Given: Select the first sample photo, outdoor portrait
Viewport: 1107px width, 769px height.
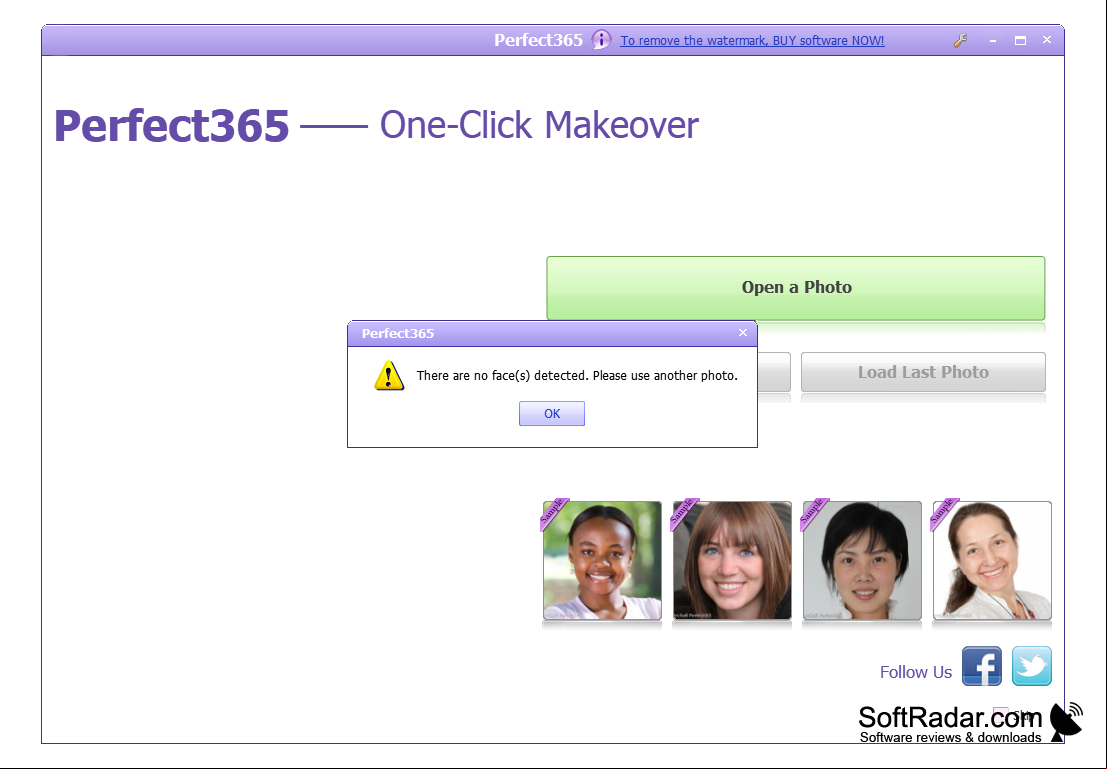Looking at the screenshot, I should [x=602, y=560].
